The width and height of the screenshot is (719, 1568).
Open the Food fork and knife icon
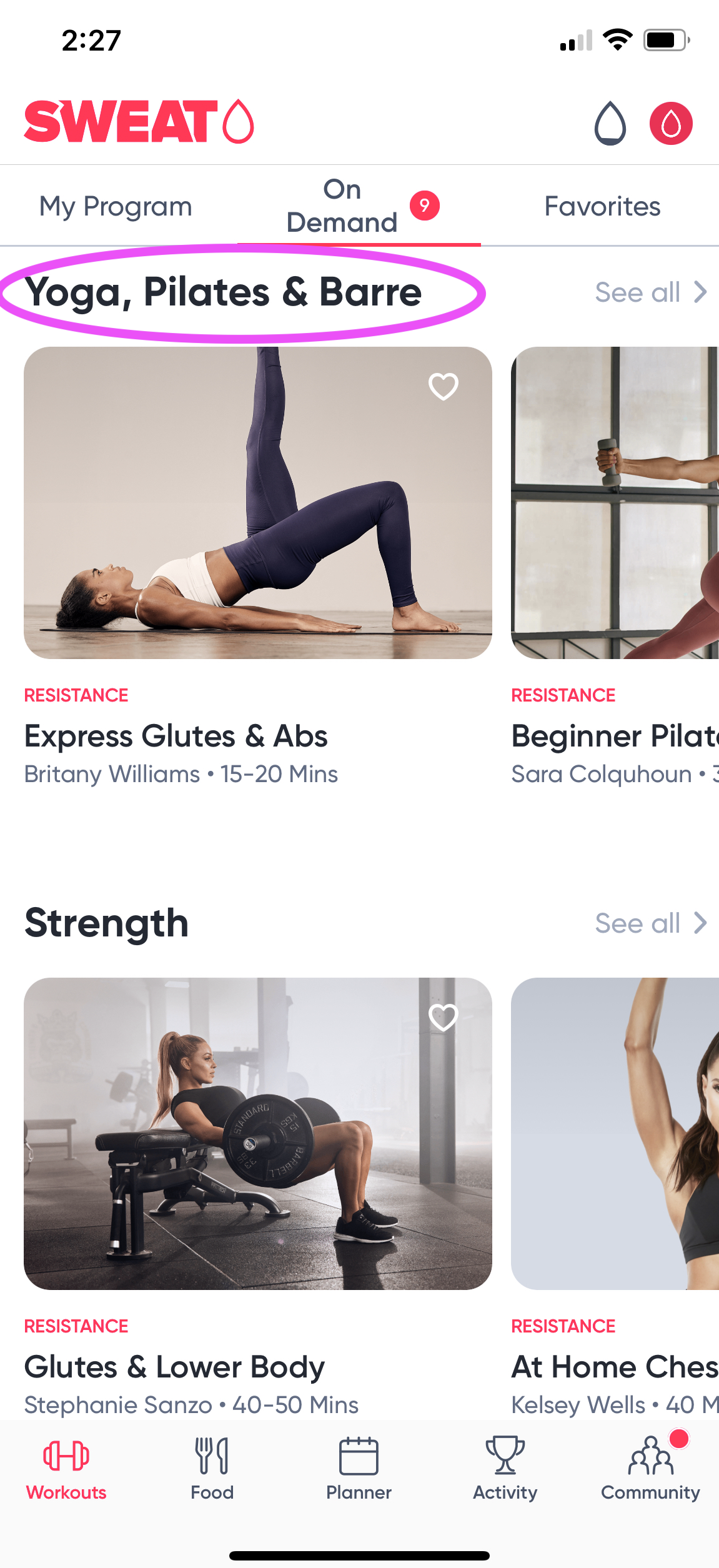point(212,1455)
